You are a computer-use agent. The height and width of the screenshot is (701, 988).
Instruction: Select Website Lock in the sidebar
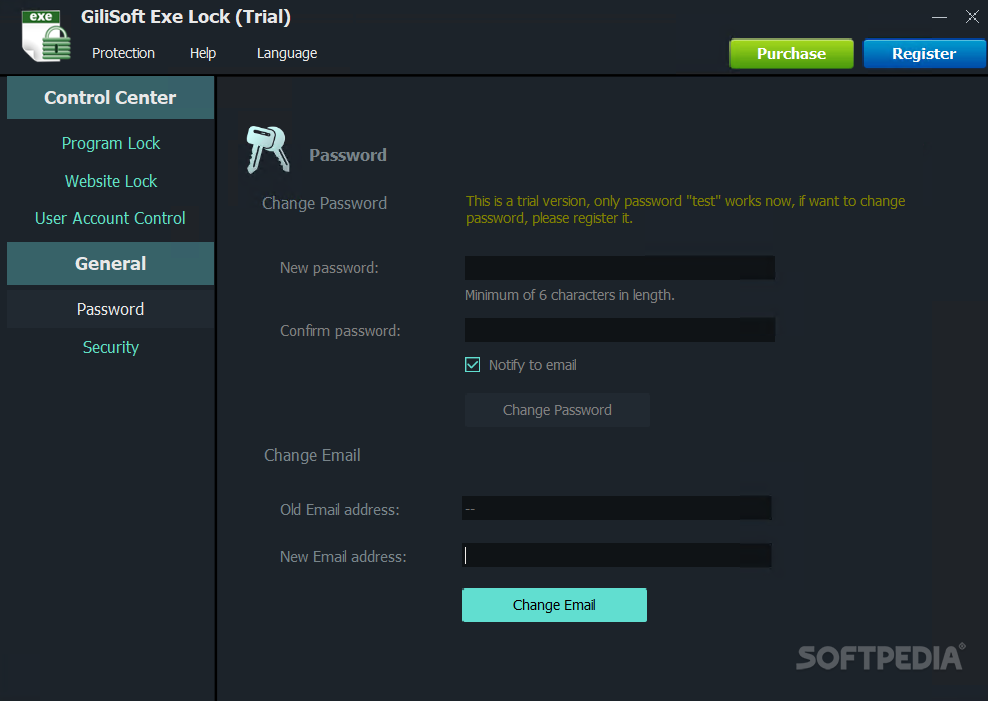click(111, 181)
